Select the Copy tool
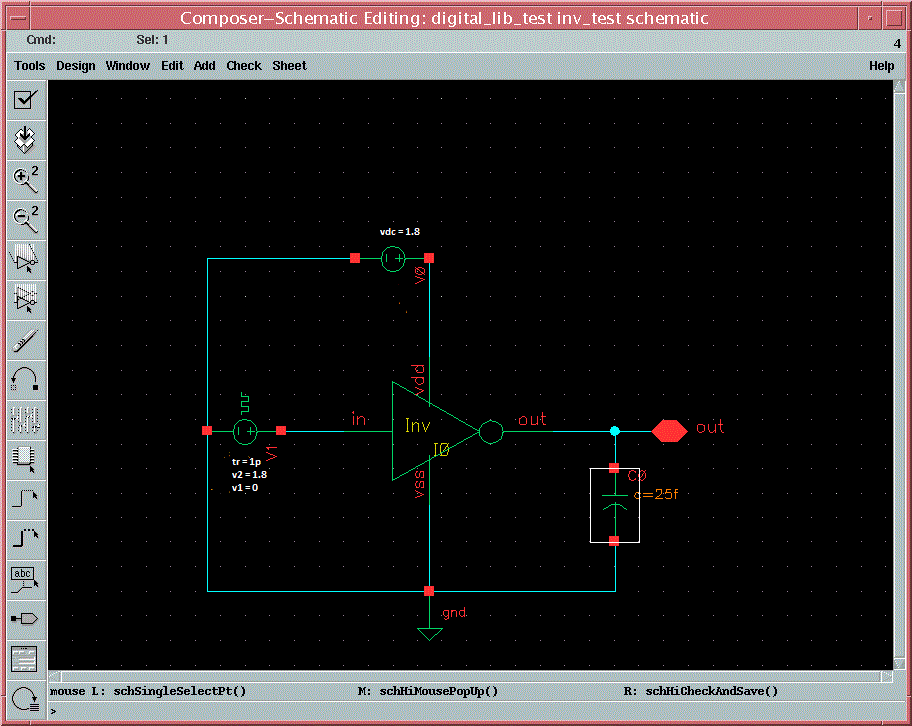The width and height of the screenshot is (912, 726). tap(26, 299)
